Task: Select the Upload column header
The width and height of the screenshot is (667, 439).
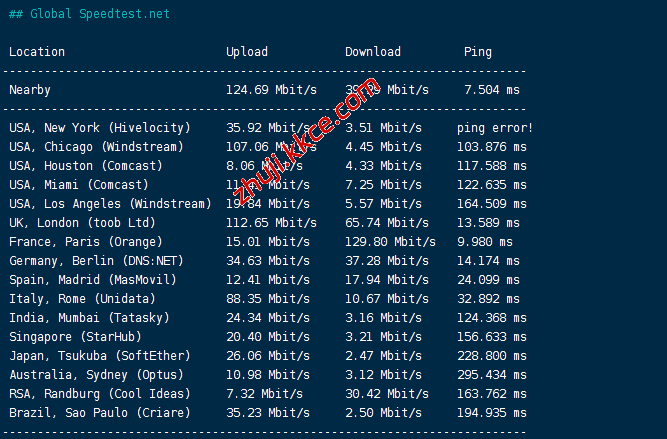Action: click(246, 52)
